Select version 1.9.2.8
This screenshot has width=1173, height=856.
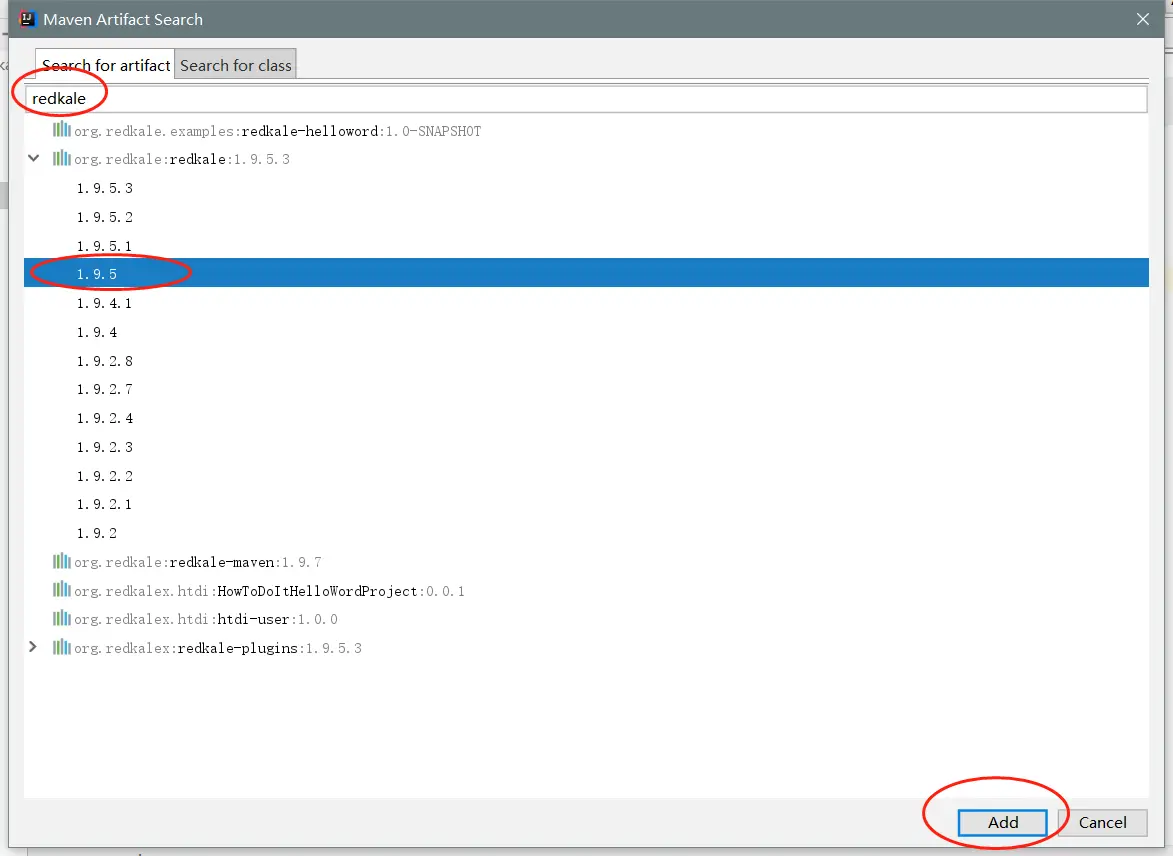click(105, 361)
